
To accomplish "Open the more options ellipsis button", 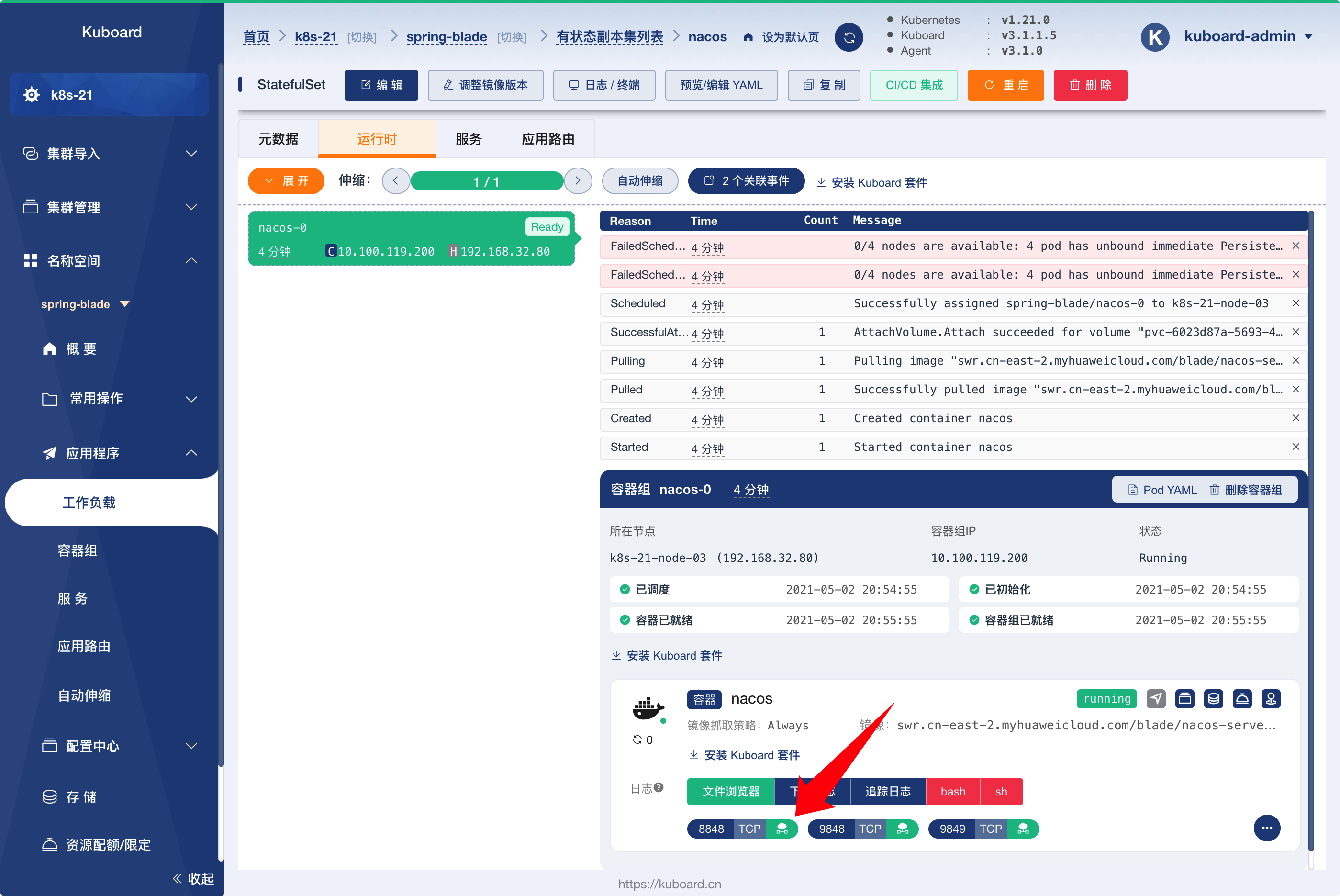I will tap(1266, 828).
